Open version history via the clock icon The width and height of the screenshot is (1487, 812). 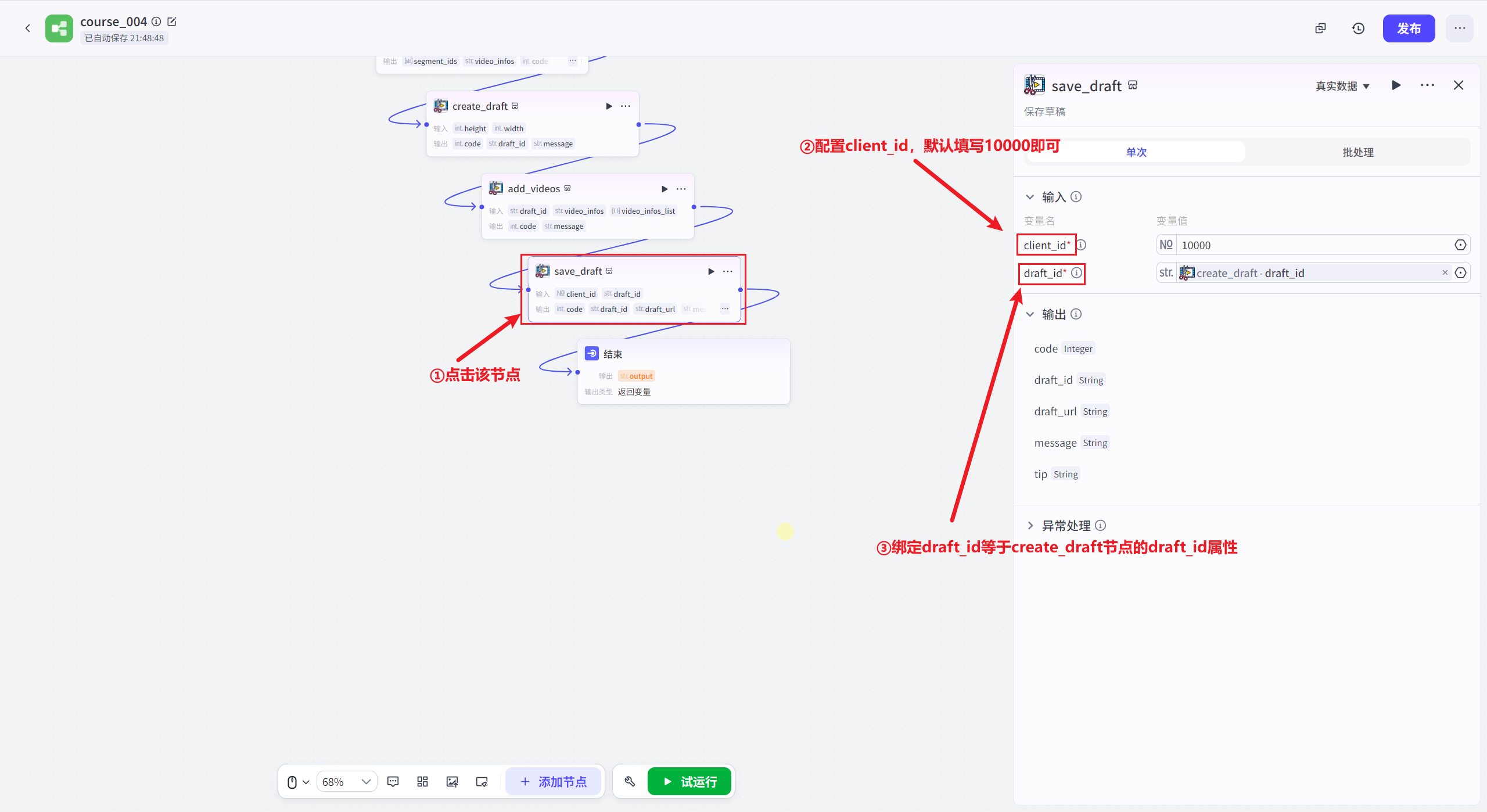coord(1358,28)
